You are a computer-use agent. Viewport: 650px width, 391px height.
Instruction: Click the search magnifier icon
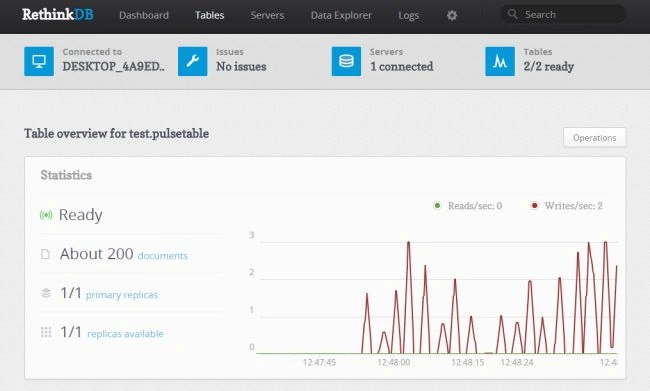pyautogui.click(x=512, y=14)
